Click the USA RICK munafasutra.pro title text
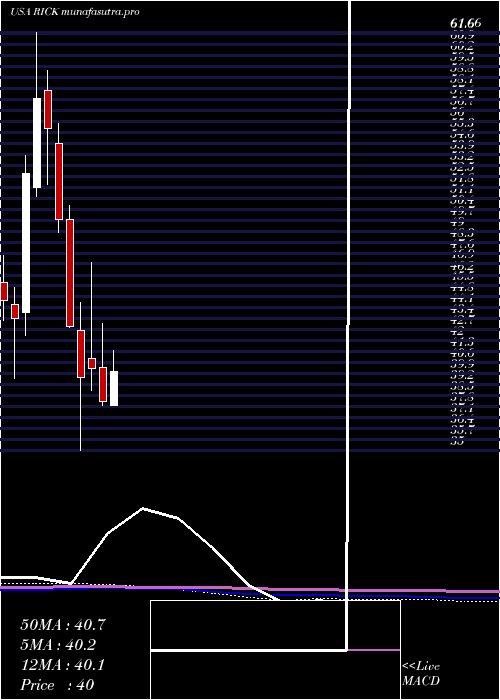Image resolution: width=500 pixels, height=700 pixels. (x=75, y=12)
